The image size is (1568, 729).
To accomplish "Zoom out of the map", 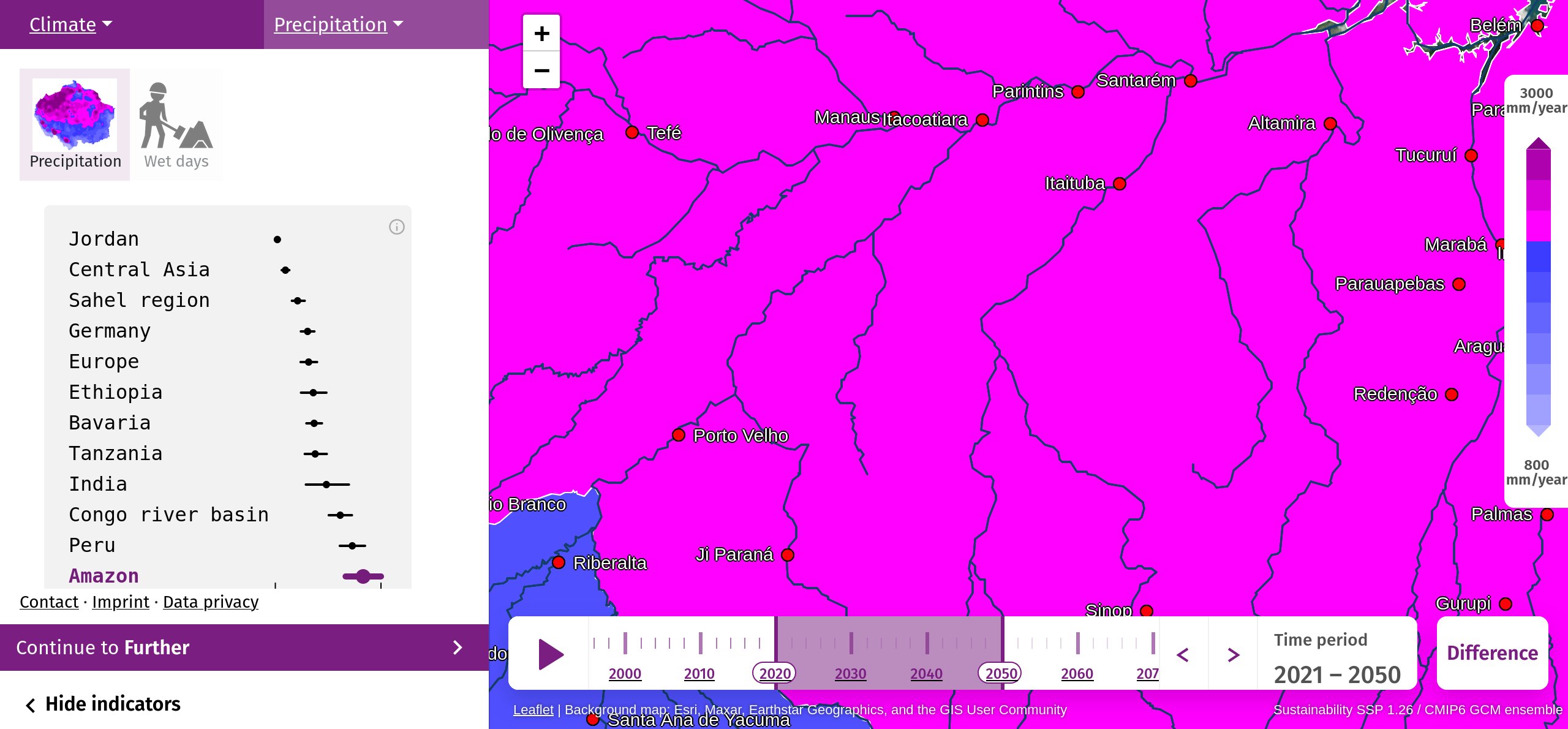I will (541, 70).
